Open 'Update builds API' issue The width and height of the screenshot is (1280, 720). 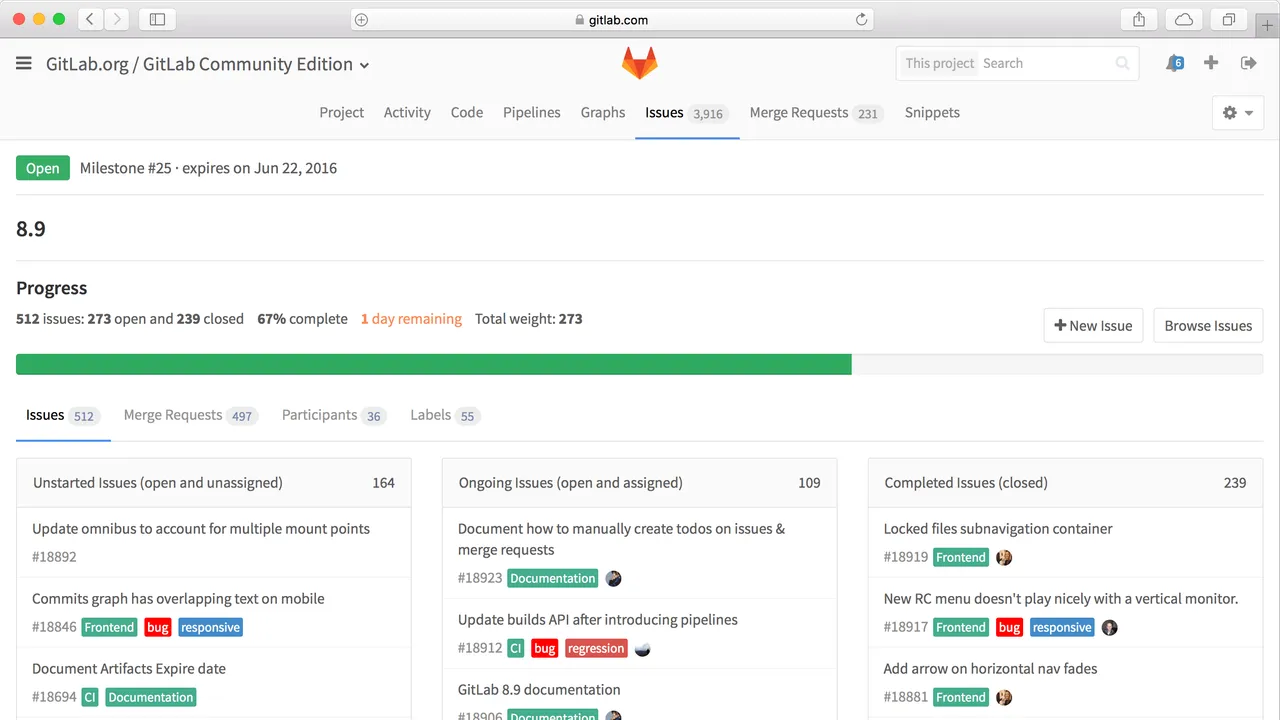[598, 619]
